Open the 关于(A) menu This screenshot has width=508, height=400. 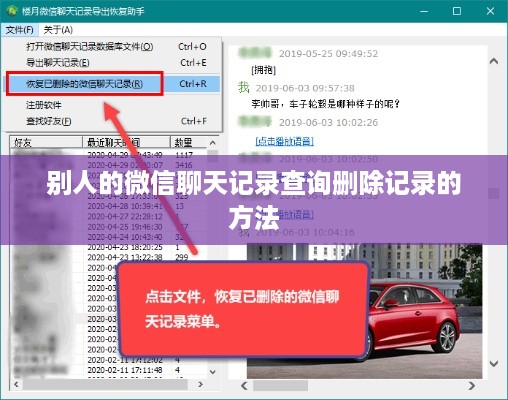point(58,30)
